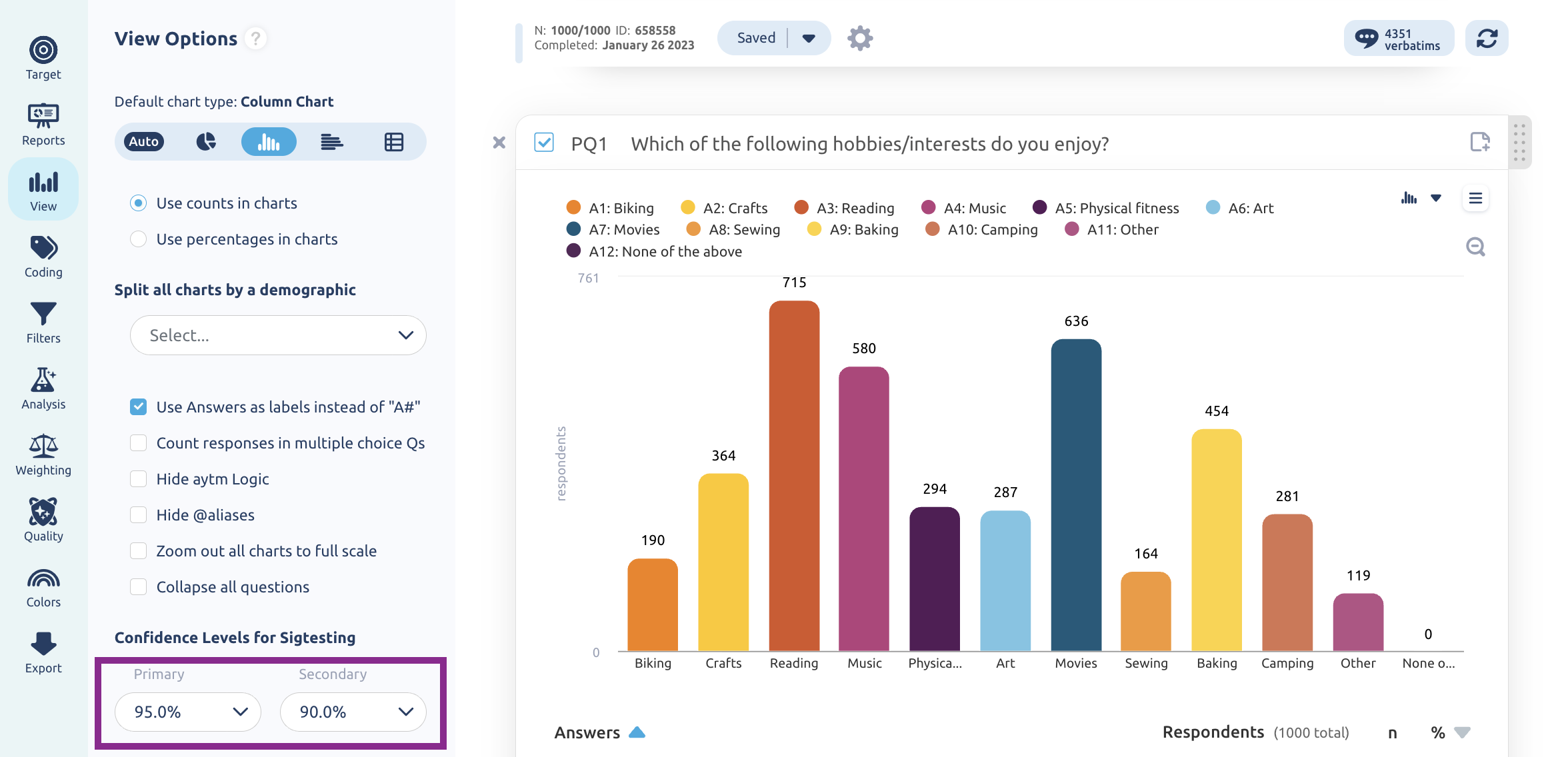Toggle the PQ1 question selection checkbox
This screenshot has height=757, width=1568.
pyautogui.click(x=544, y=142)
